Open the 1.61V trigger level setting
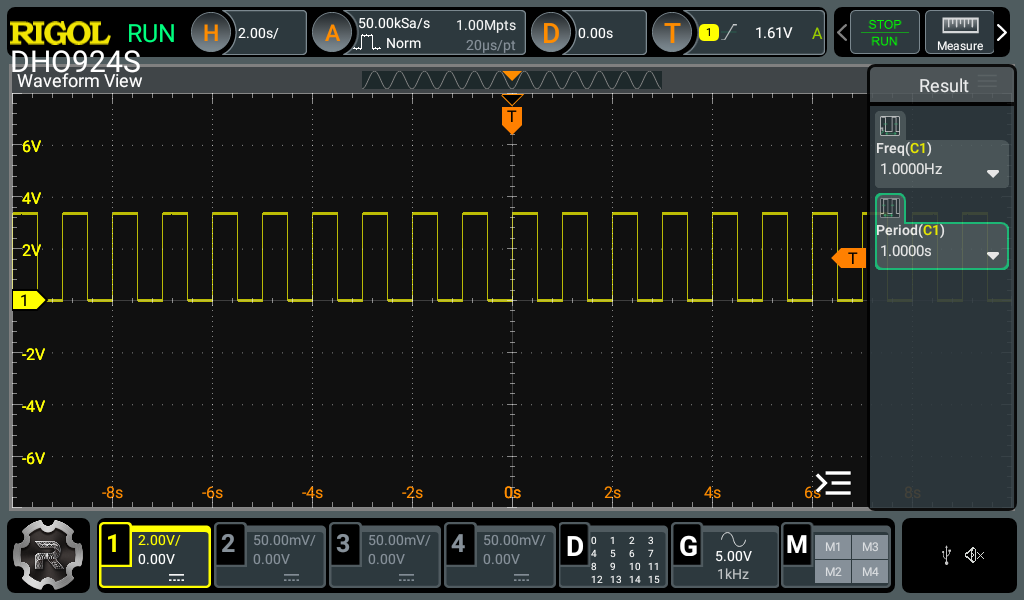1024x600 pixels. click(x=773, y=33)
